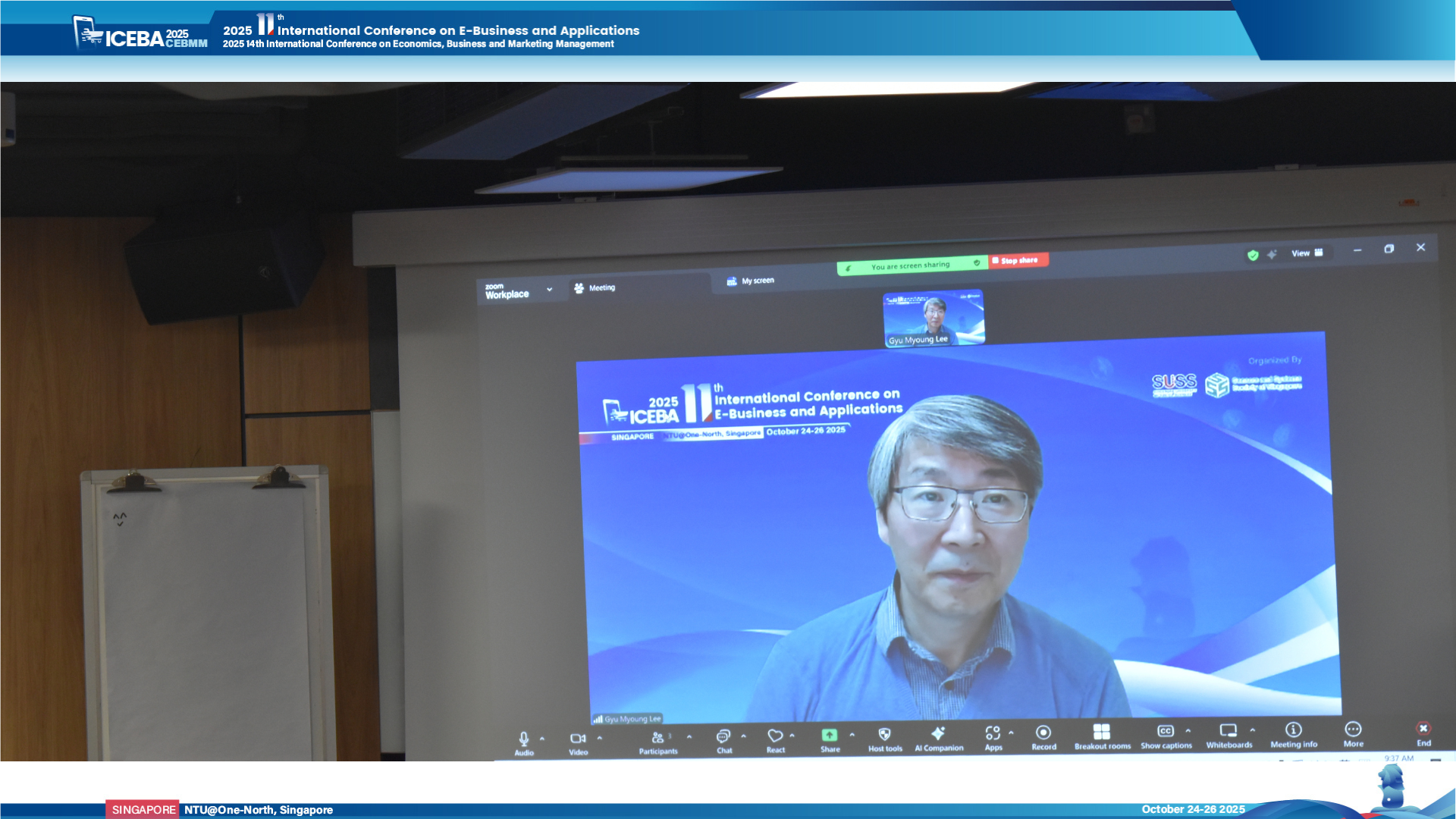Open the Apps panel
1456x819 pixels.
pos(993,733)
